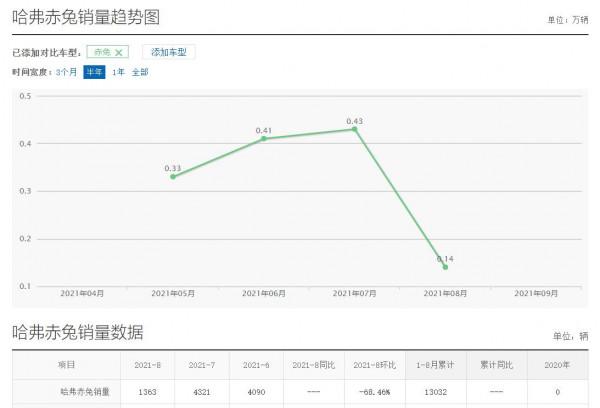Switch the time range to 1年

pos(118,72)
